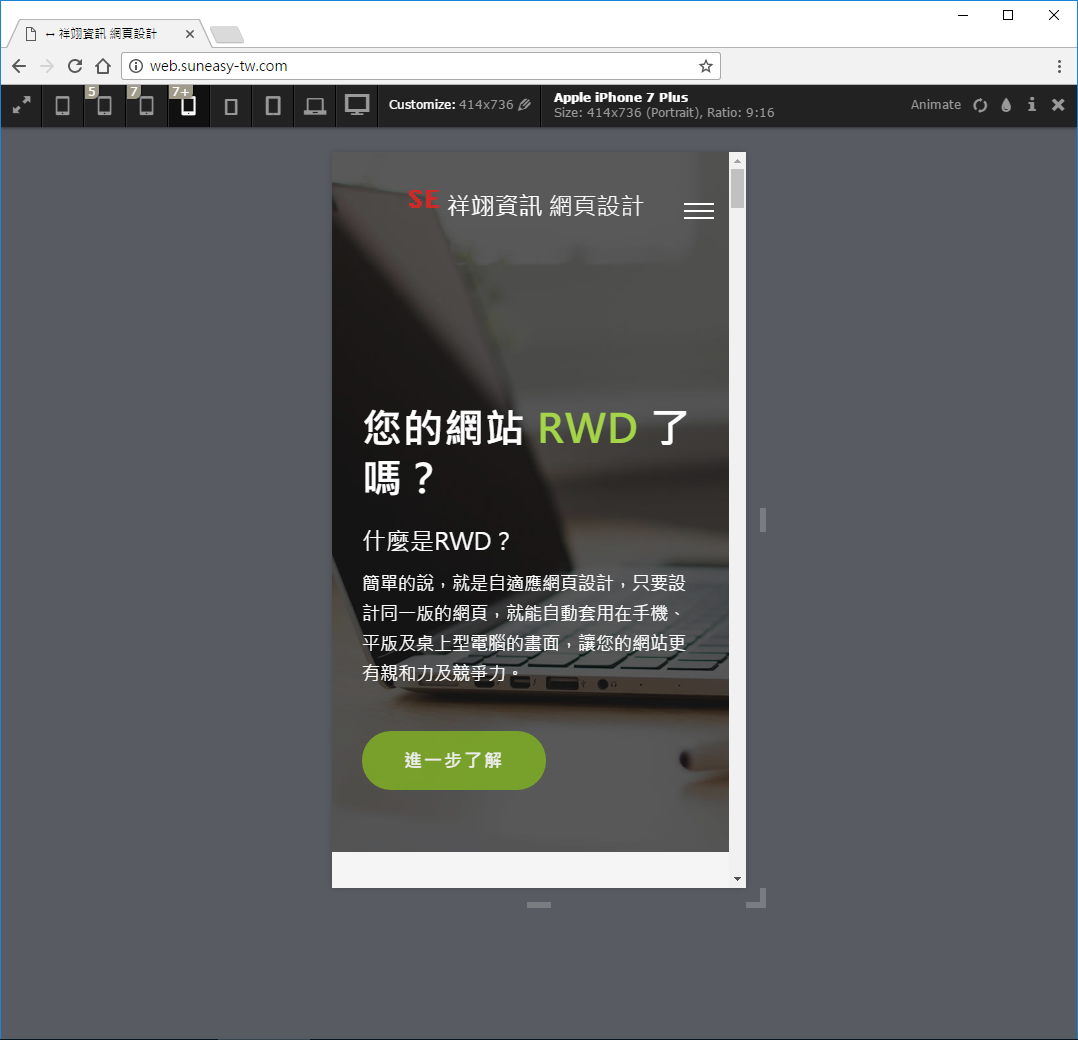Screen dimensions: 1078x1040
Task: Select the small tablet device preset
Action: (231, 106)
